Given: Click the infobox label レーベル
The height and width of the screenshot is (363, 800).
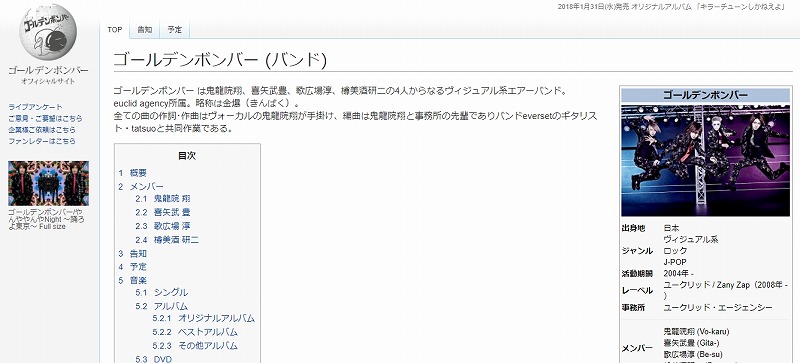Looking at the screenshot, I should pos(637,291).
